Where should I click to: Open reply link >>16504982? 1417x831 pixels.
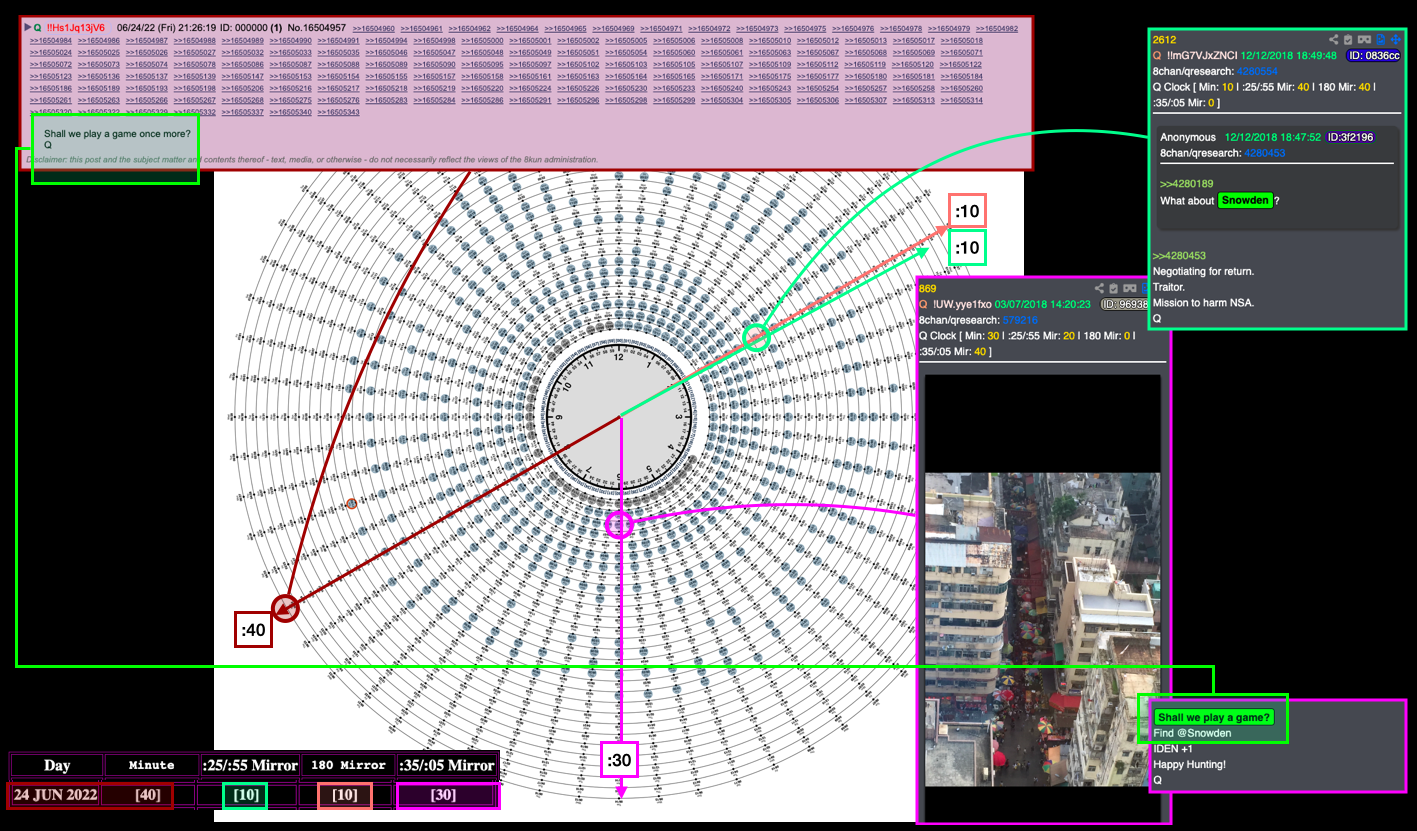pos(997,29)
